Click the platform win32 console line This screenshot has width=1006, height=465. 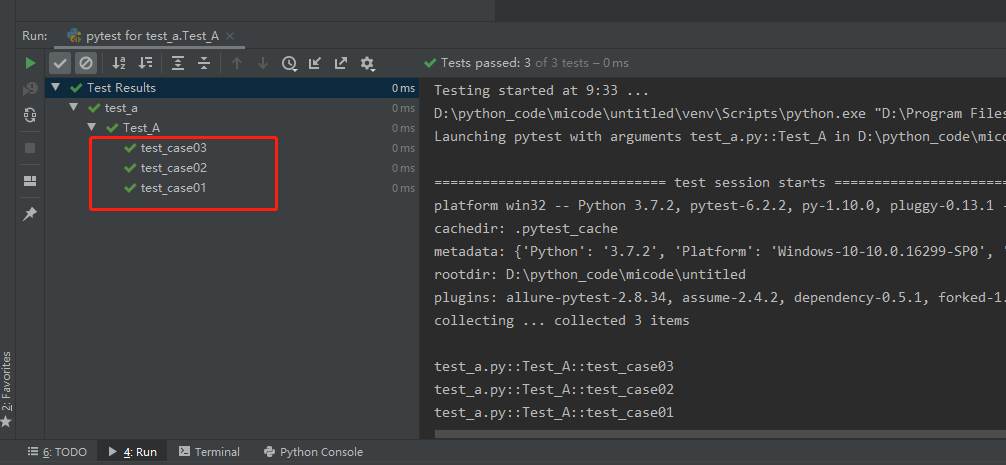[720, 206]
